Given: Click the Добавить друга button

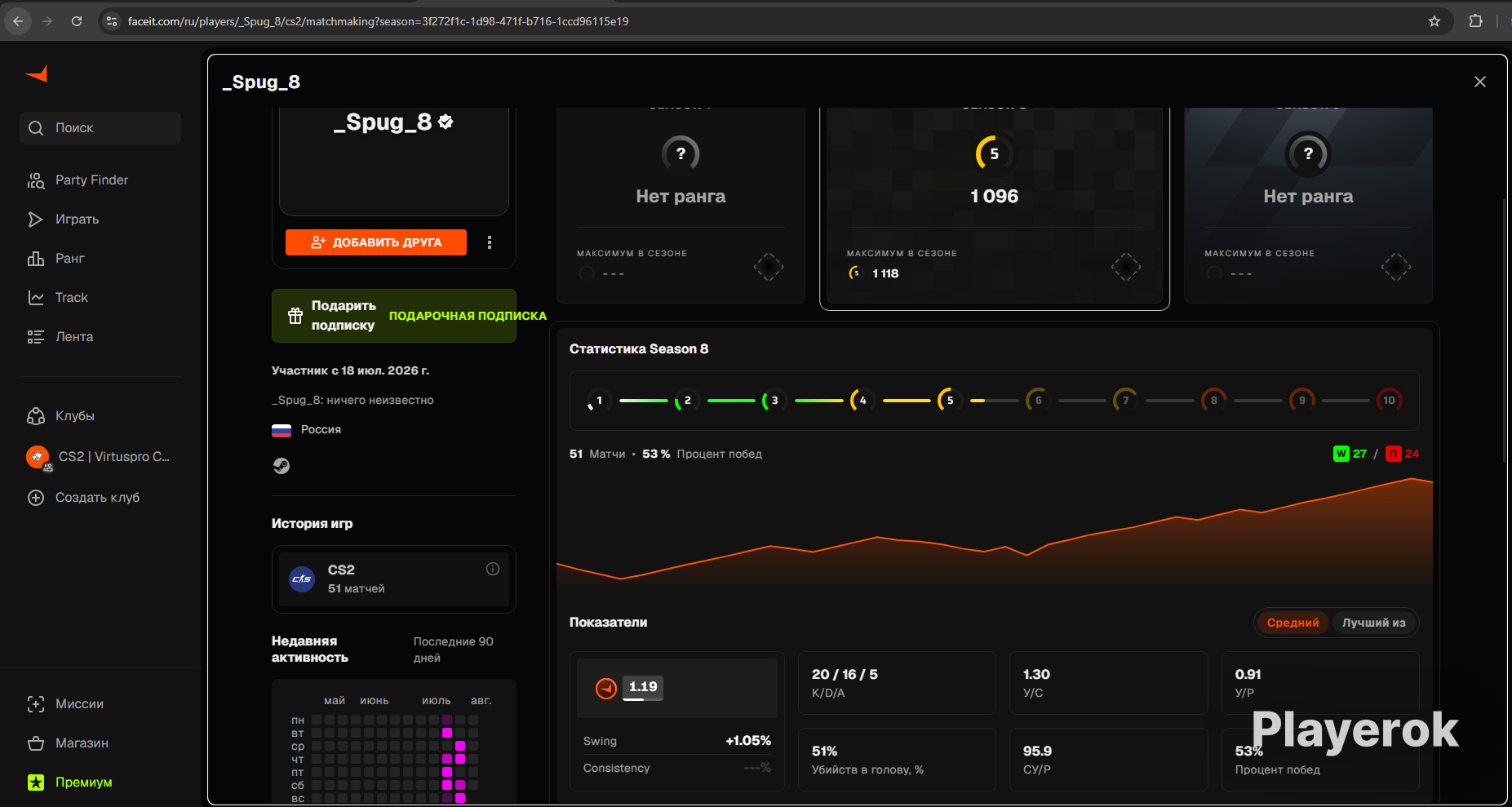Looking at the screenshot, I should pos(376,242).
